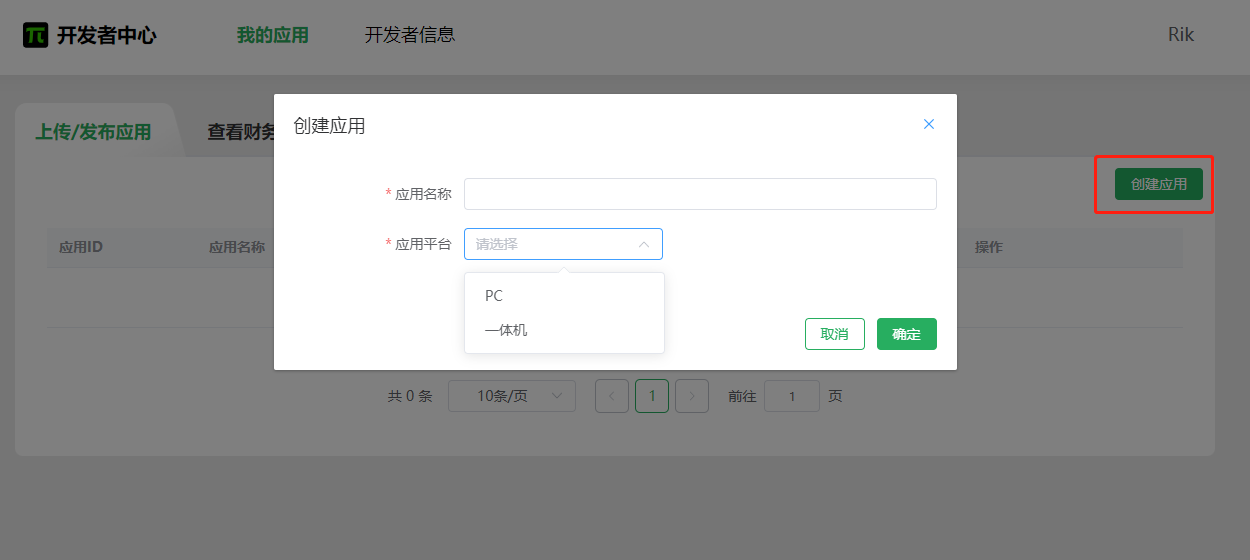The width and height of the screenshot is (1250, 560).
Task: Click the Rik user name
Action: tap(1181, 35)
